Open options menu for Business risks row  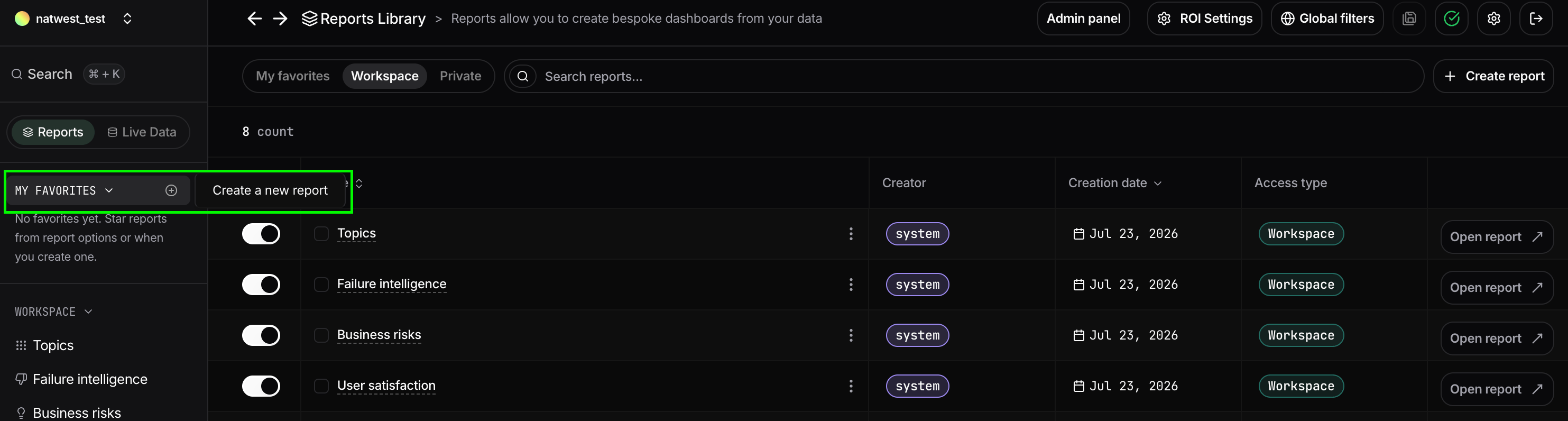tap(851, 335)
